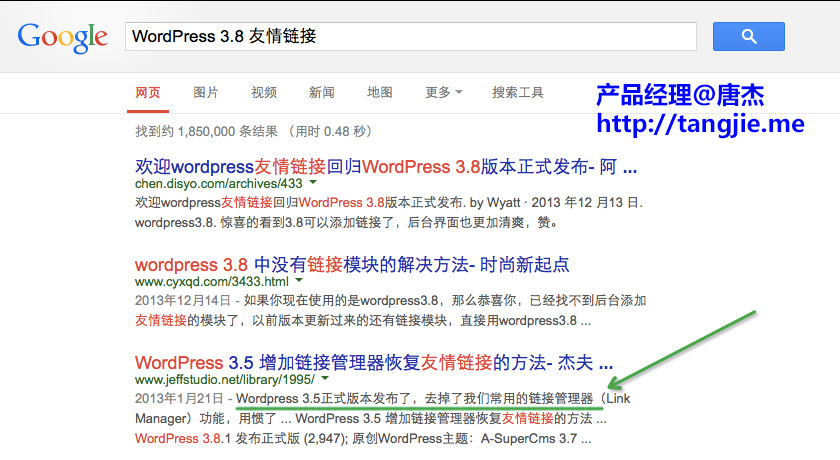Image resolution: width=840 pixels, height=460 pixels.
Task: Focus the search box containing WordPress 3.8 友情链接
Action: click(x=411, y=36)
